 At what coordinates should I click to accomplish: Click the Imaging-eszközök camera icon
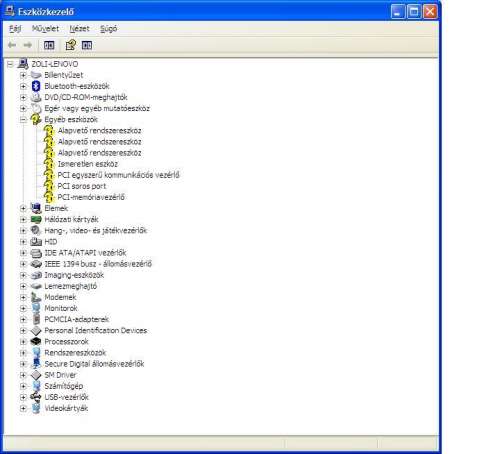36,275
